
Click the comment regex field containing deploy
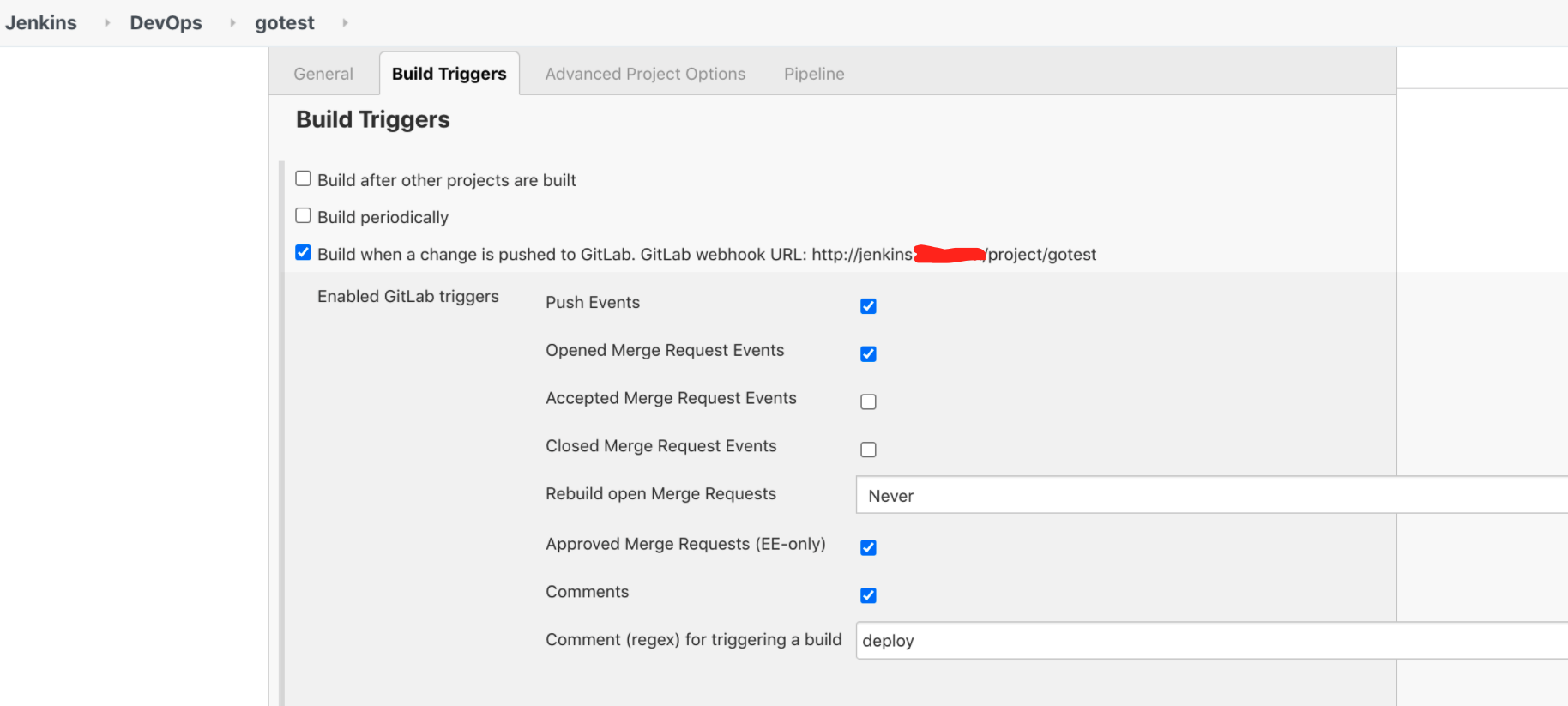[1029, 641]
